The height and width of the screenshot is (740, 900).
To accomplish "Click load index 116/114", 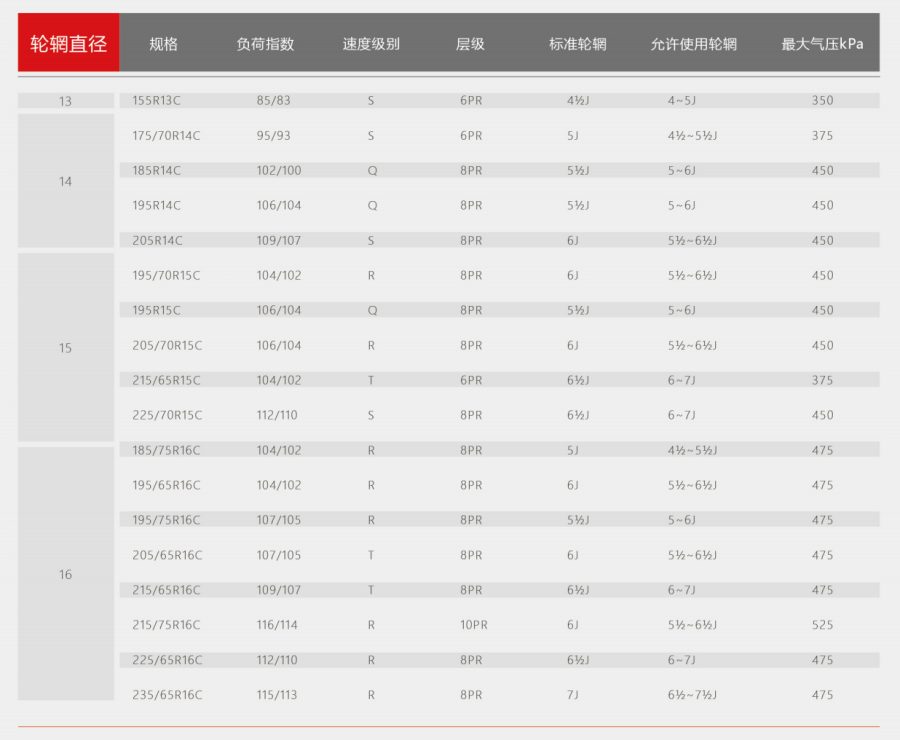I will (x=277, y=625).
